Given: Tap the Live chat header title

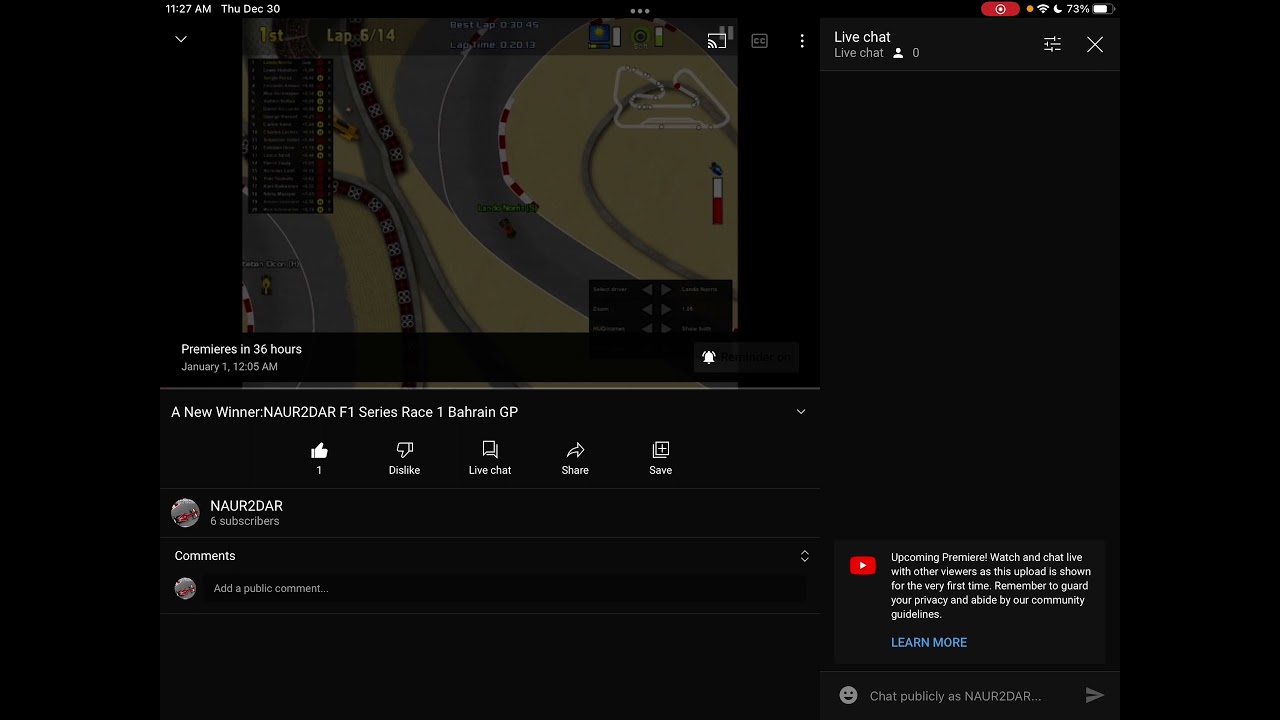Looking at the screenshot, I should tap(862, 37).
